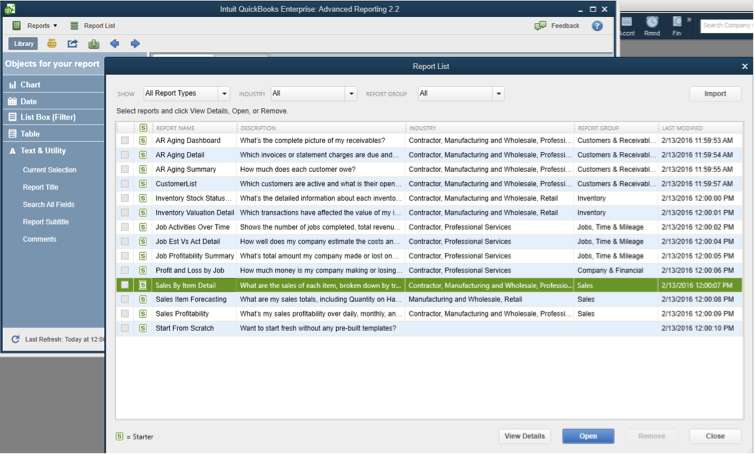The image size is (755, 455).
Task: Check the box for AR Aging Dashboard
Action: pyautogui.click(x=125, y=141)
